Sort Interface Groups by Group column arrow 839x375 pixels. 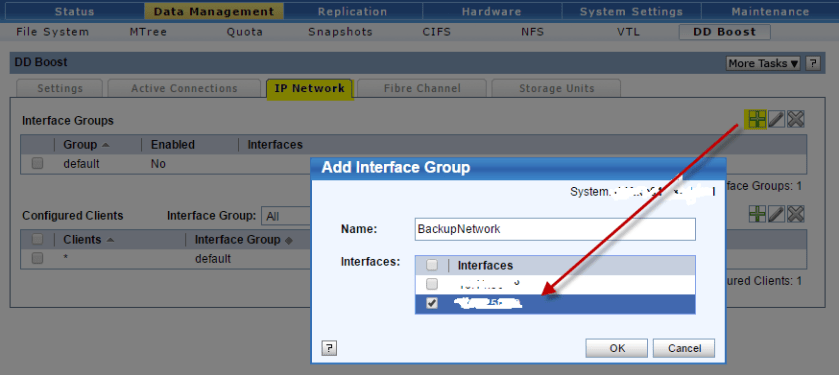coord(105,145)
